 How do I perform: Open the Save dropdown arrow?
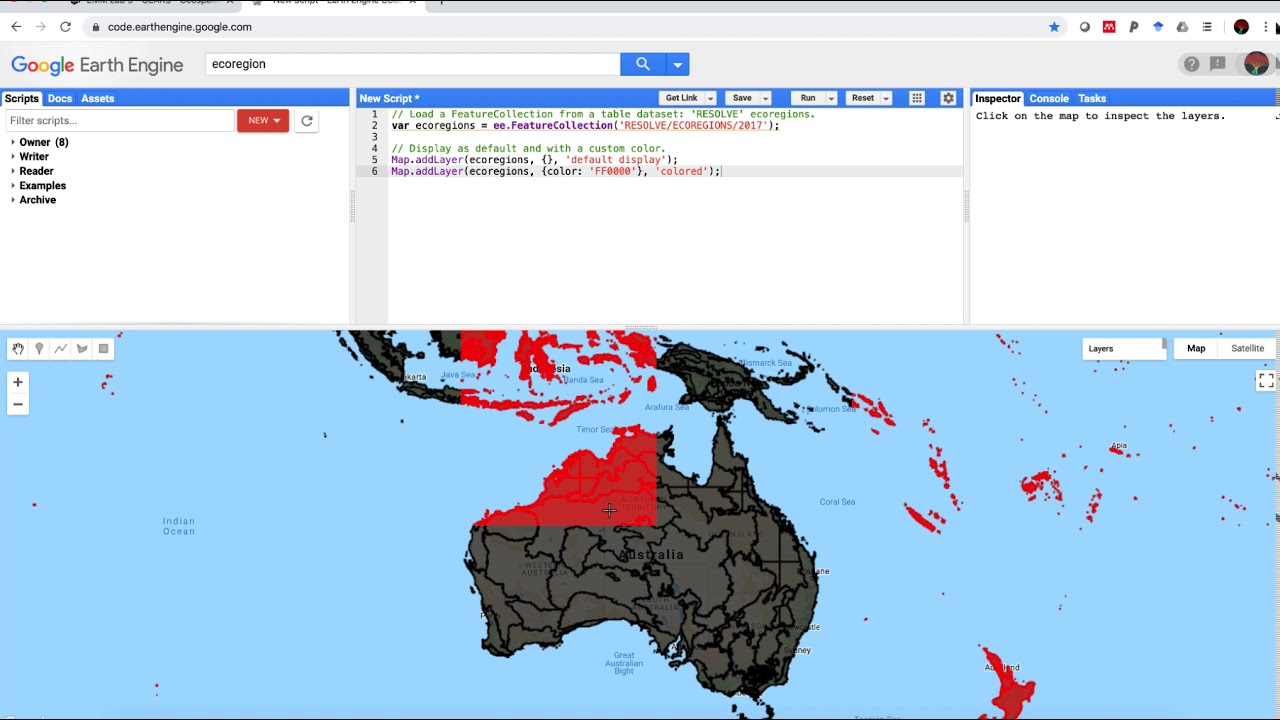point(765,98)
